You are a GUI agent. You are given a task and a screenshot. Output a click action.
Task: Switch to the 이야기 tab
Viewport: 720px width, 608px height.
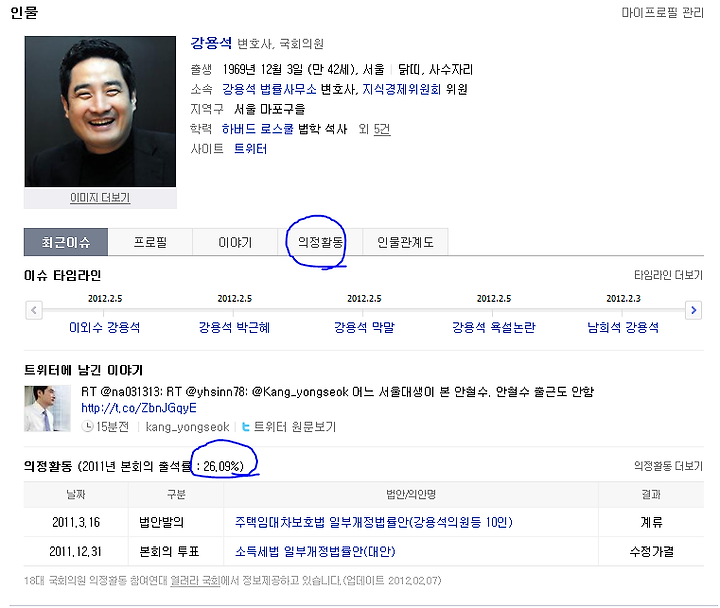coord(235,242)
